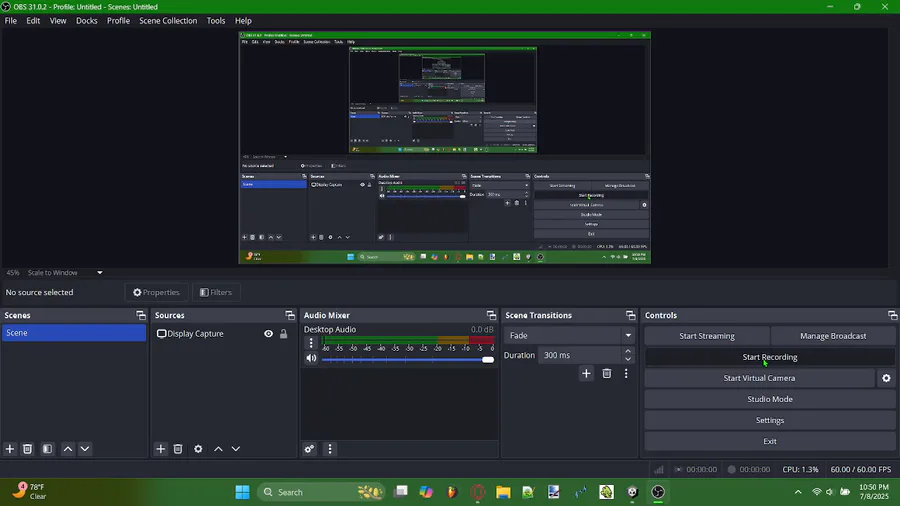900x506 pixels.
Task: Adjust Desktop Audio volume slider
Action: pos(408,360)
